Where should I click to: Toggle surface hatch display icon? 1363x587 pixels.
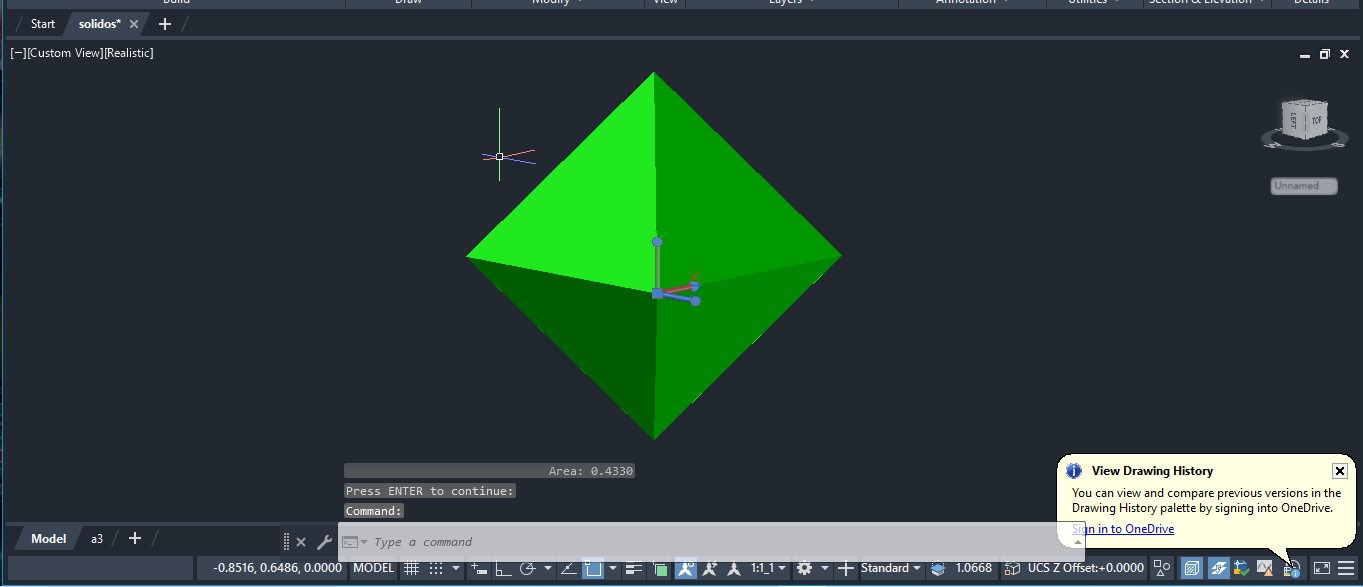pos(1219,569)
